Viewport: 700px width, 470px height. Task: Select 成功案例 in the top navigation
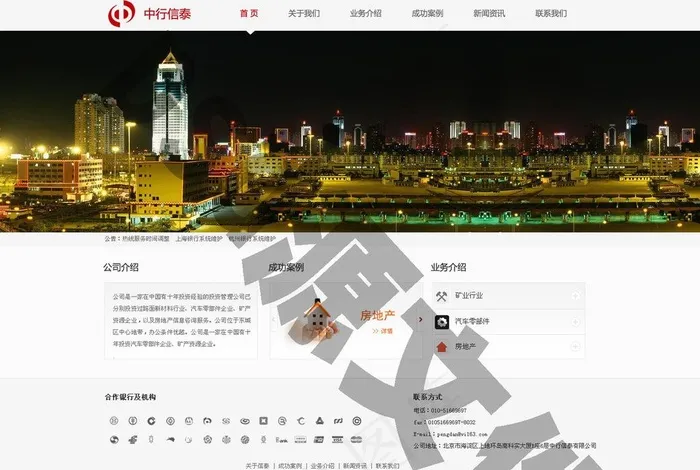[x=427, y=14]
